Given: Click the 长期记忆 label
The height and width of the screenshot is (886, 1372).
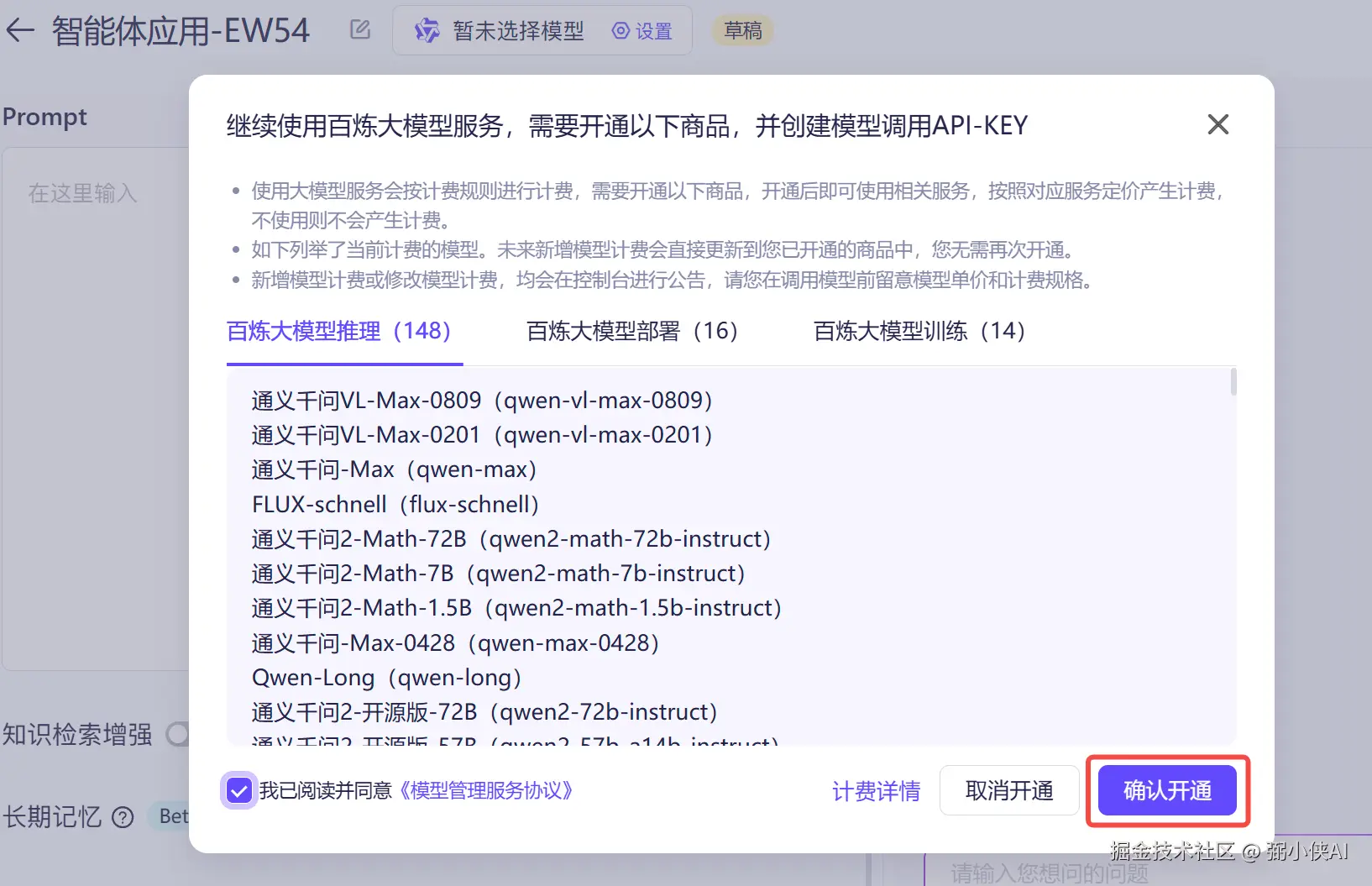Looking at the screenshot, I should 52,817.
